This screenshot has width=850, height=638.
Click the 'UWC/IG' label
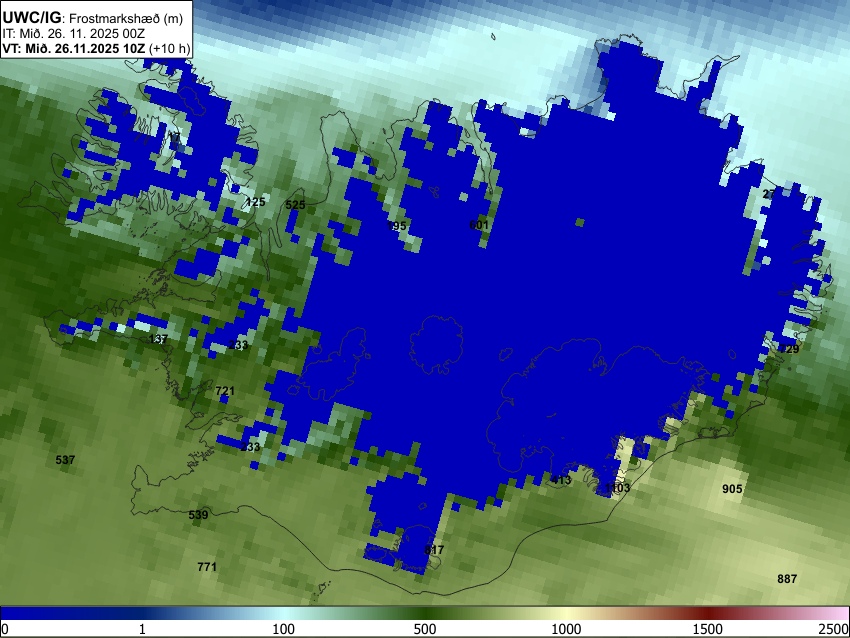point(31,18)
